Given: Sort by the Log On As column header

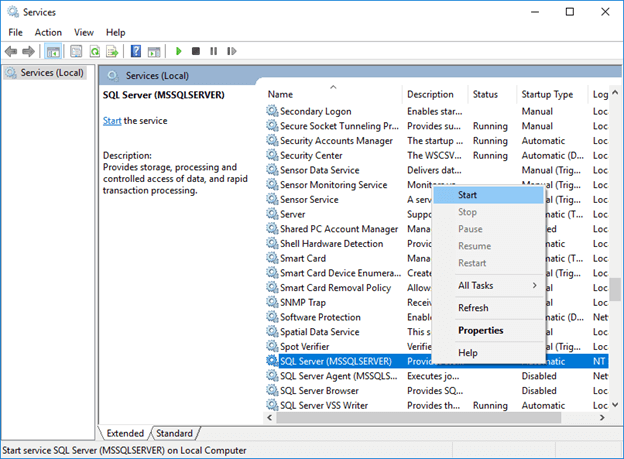Looking at the screenshot, I should (598, 94).
